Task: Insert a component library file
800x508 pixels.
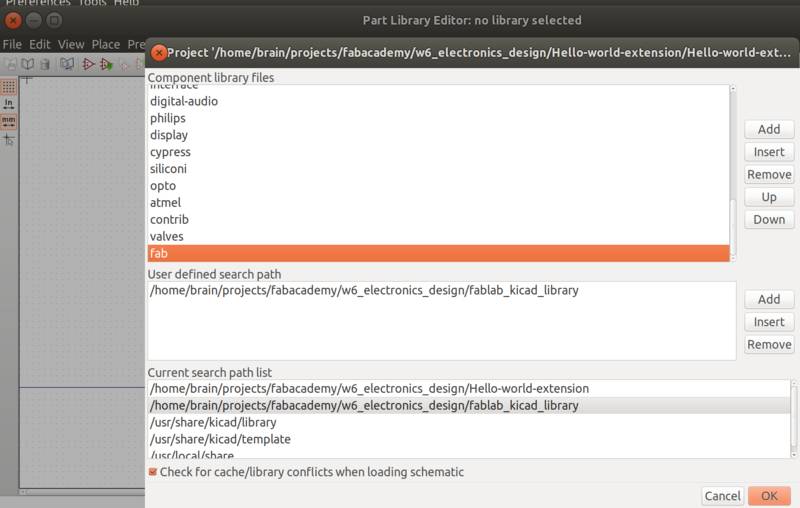Action: coord(769,152)
